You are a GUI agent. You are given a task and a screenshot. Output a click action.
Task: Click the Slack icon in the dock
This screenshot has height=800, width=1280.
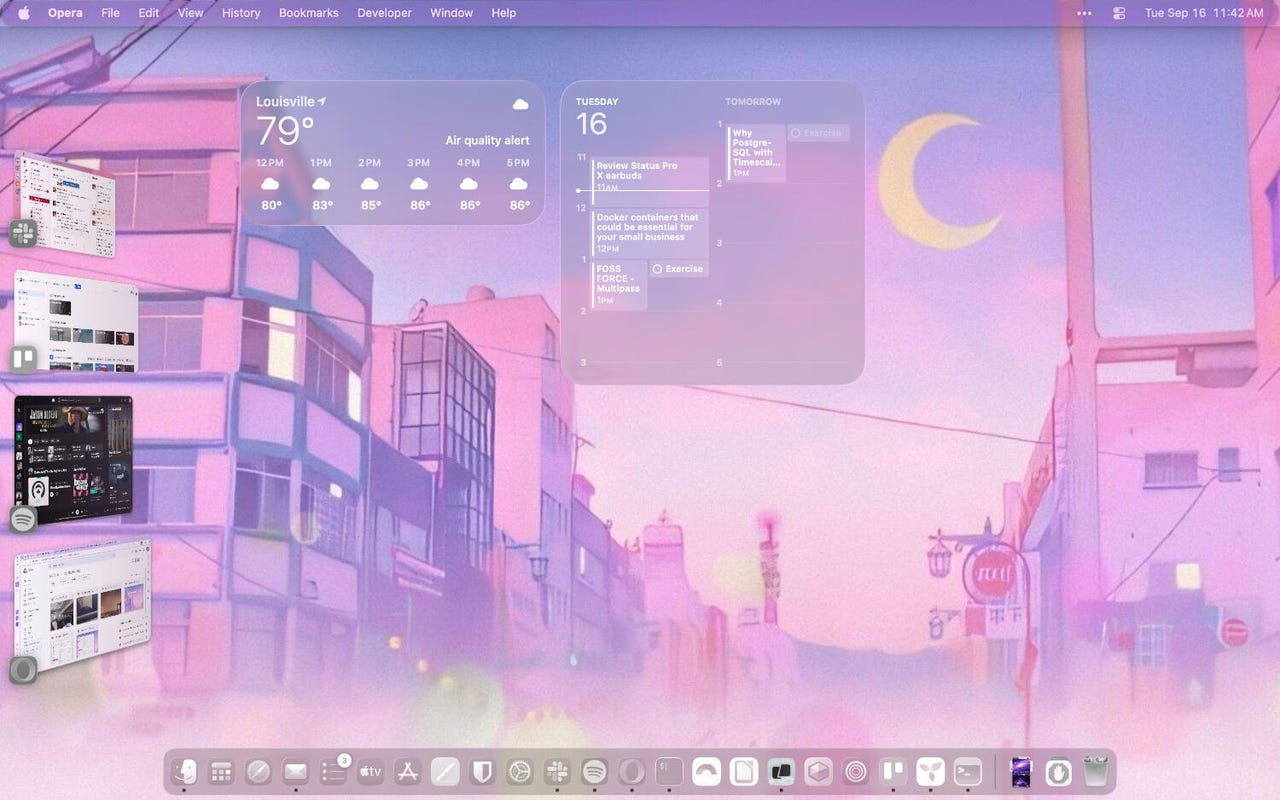click(557, 771)
